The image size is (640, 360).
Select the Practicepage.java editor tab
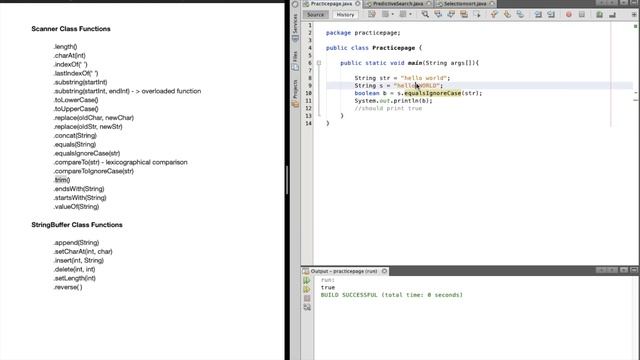coord(331,4)
